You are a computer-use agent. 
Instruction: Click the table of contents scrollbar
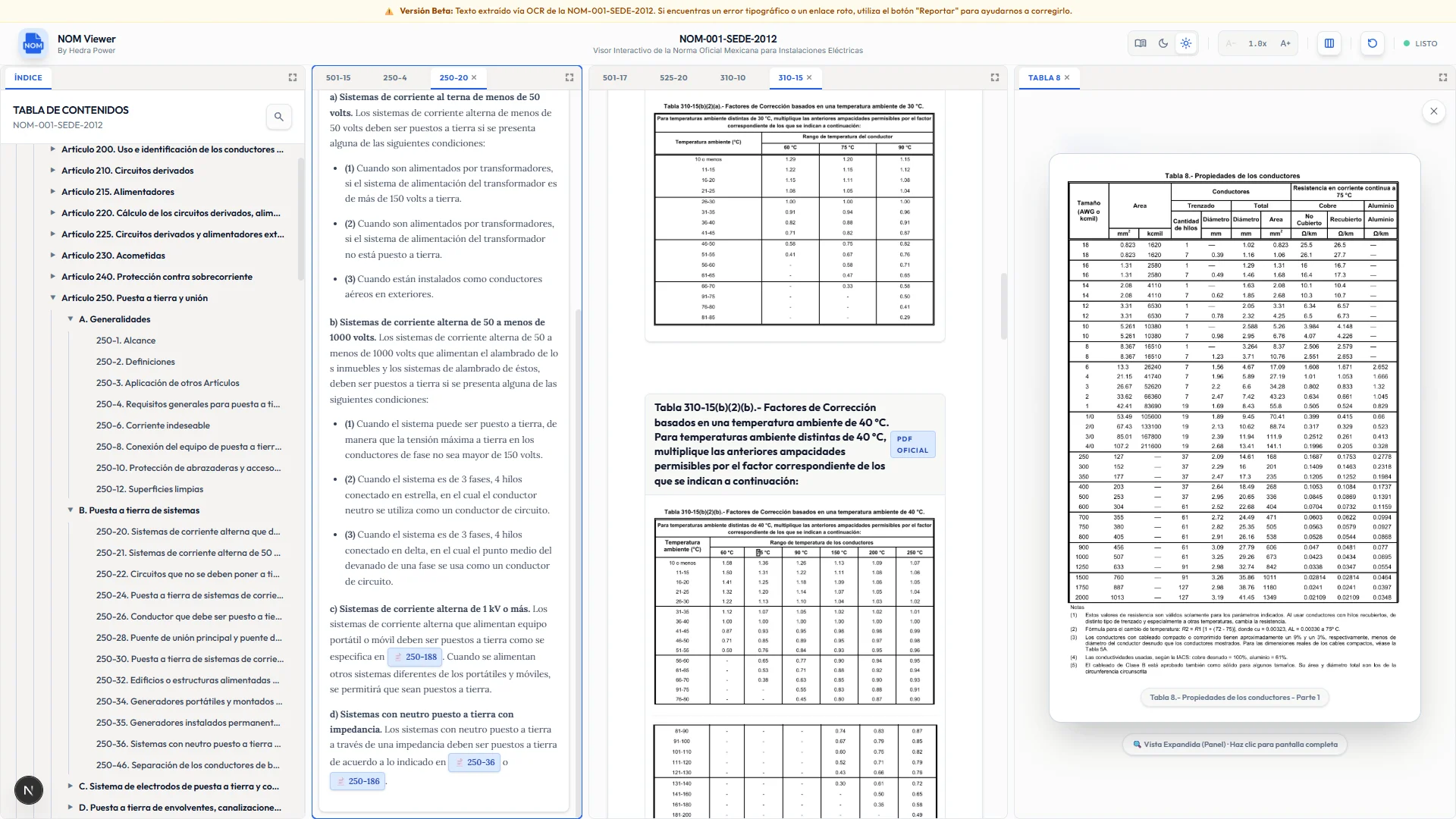301,220
